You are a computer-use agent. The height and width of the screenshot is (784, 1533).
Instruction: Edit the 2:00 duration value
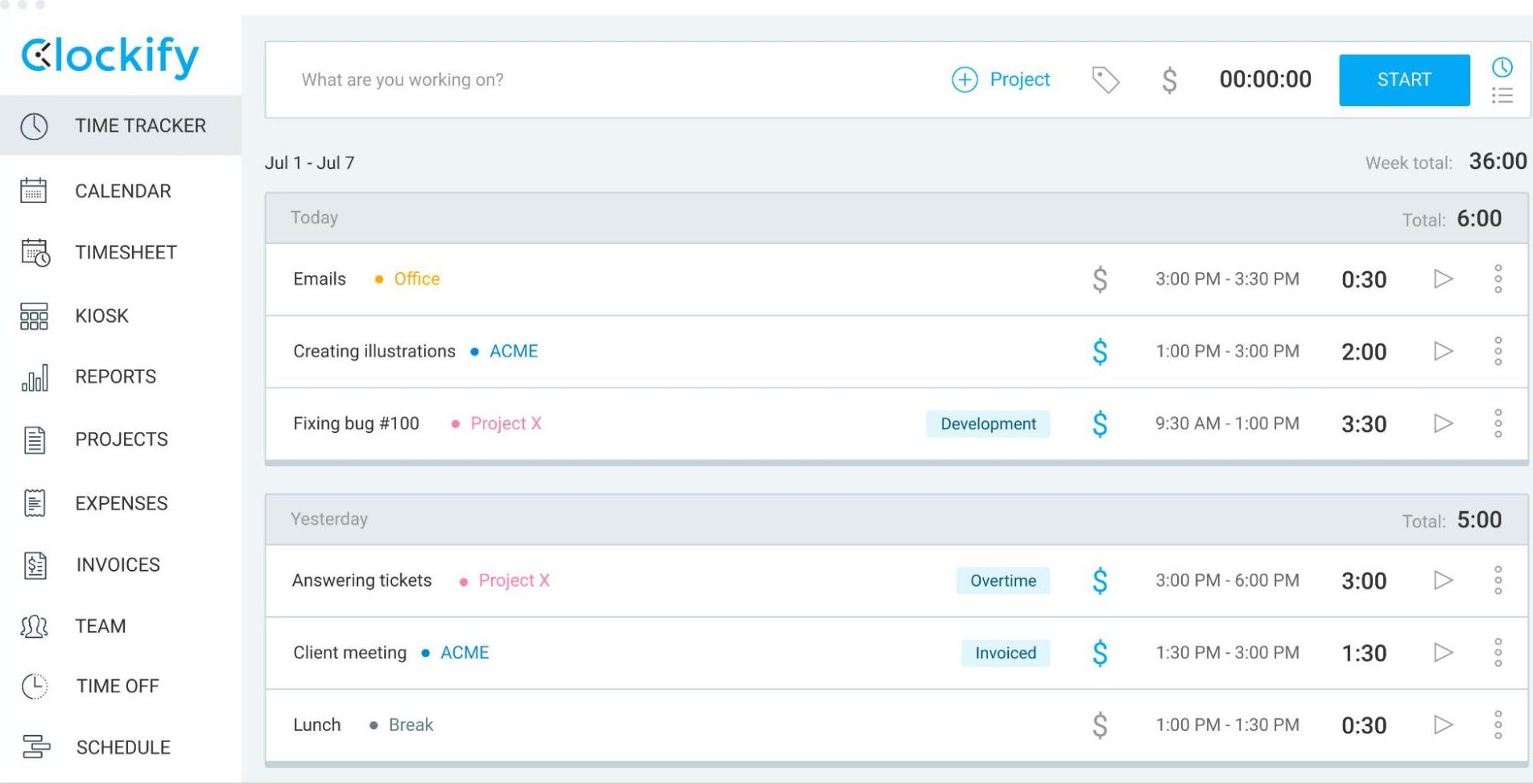(1364, 352)
